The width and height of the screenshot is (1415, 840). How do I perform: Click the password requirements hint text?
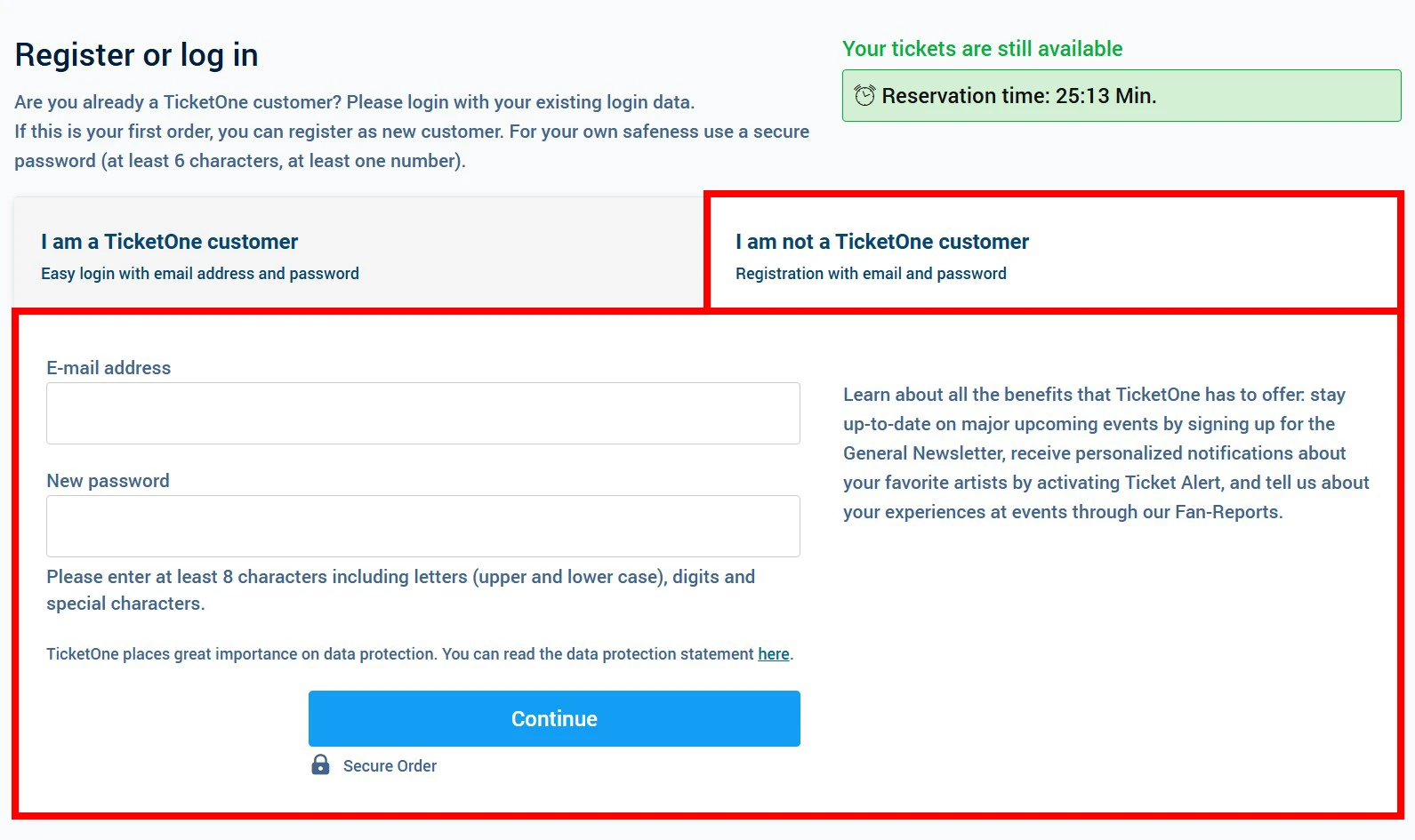click(400, 589)
